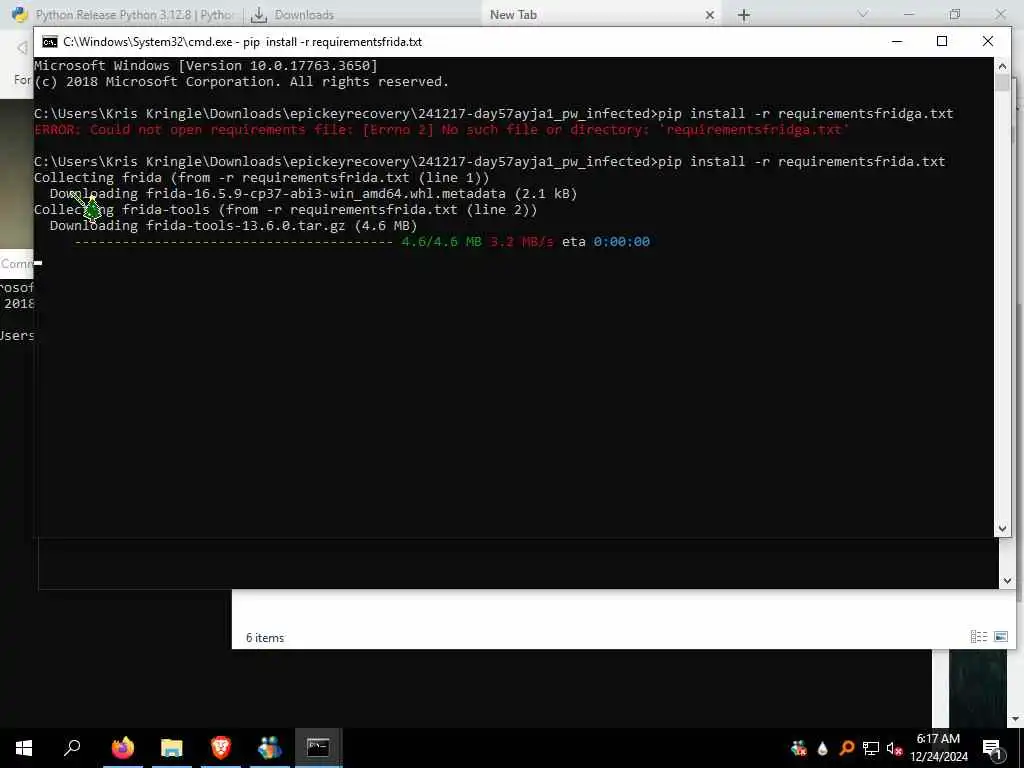Image resolution: width=1024 pixels, height=768 pixels.
Task: Open Firefox from the taskbar
Action: (123, 748)
